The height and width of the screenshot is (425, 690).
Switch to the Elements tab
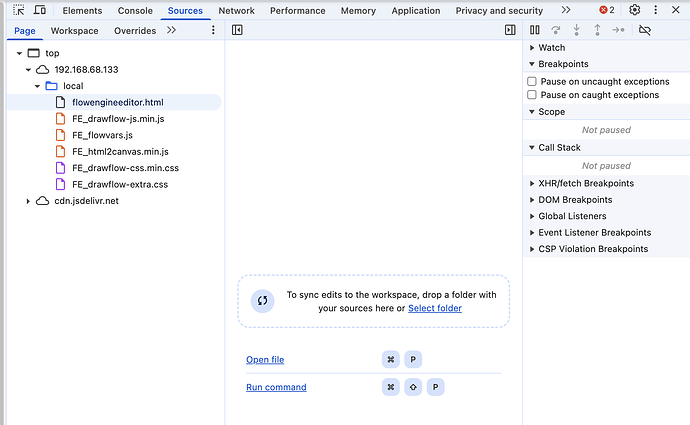[82, 11]
